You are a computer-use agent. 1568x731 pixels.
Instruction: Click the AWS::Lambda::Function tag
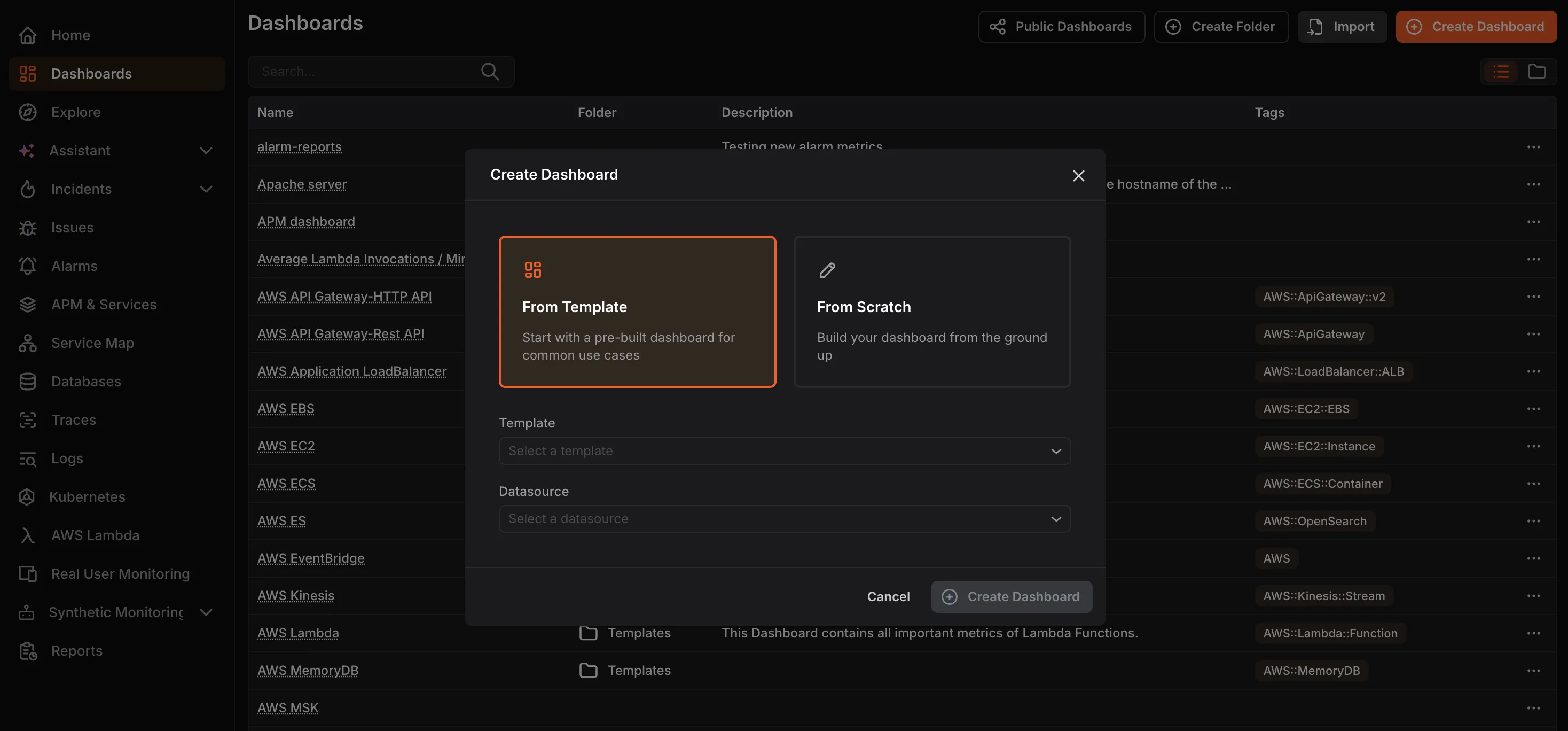coord(1330,633)
